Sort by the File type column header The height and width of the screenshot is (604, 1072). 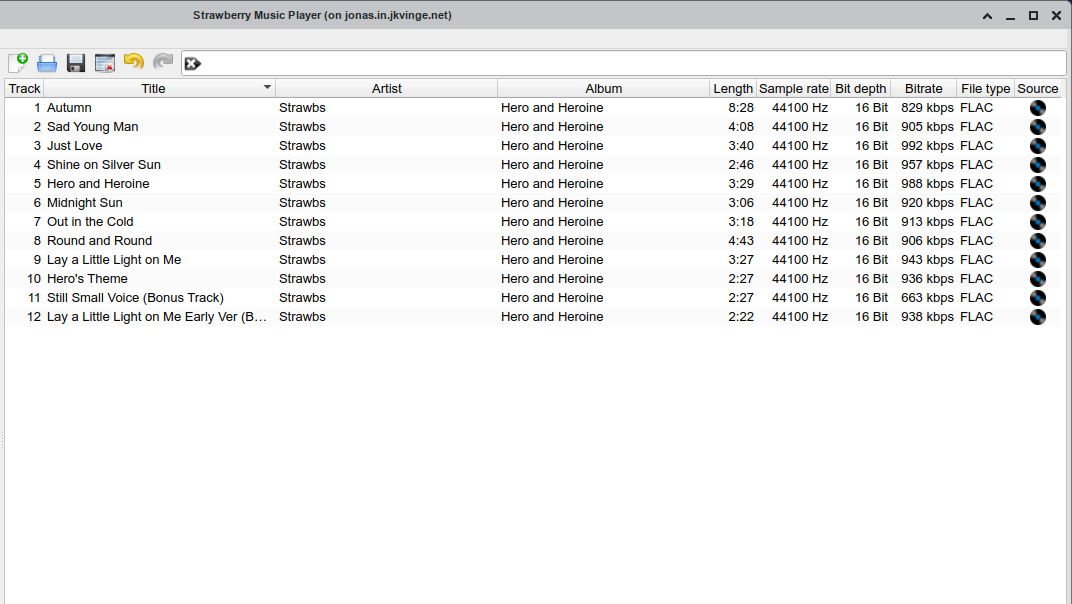coord(985,88)
